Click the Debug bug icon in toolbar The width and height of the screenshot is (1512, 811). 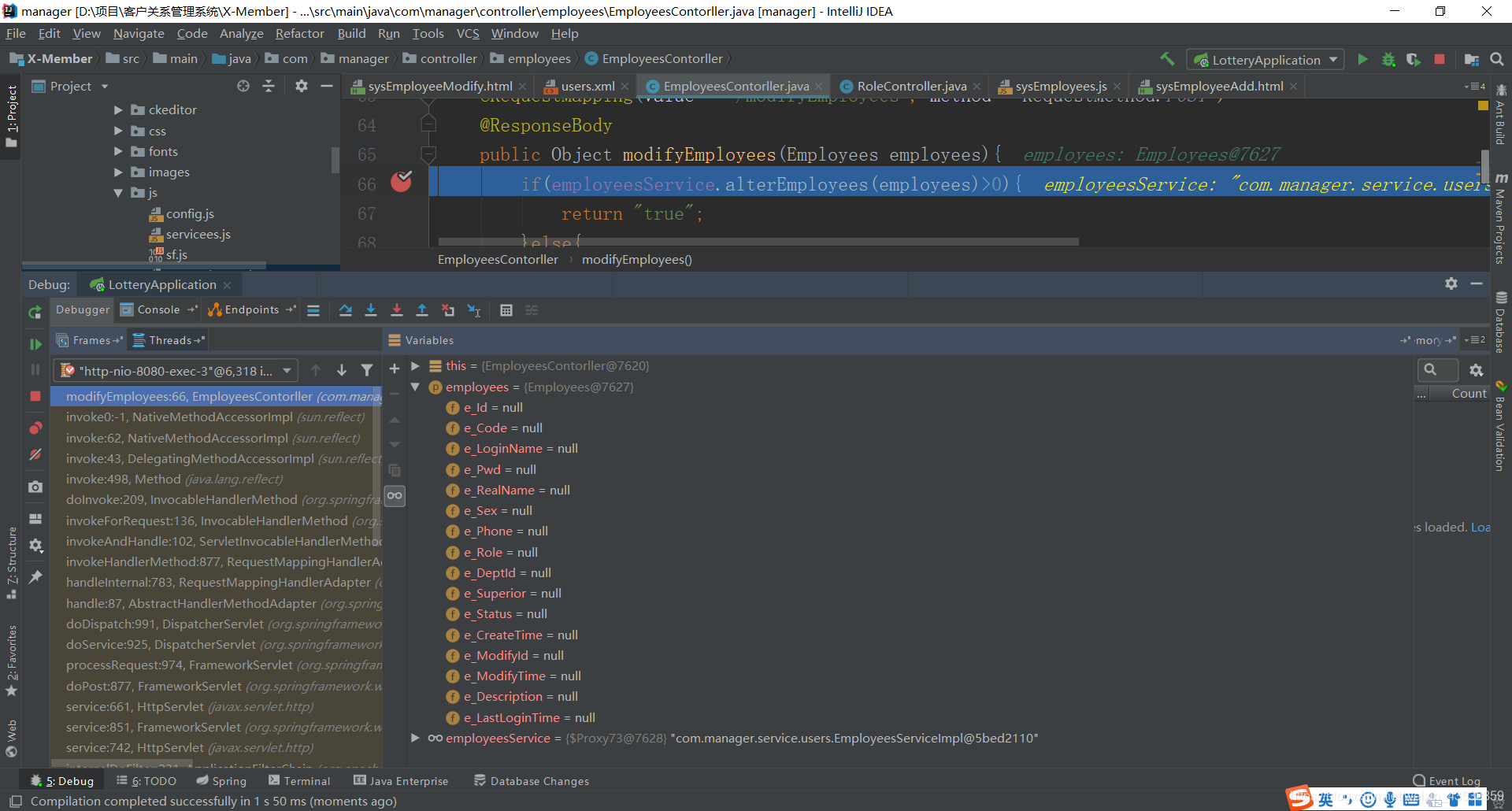(1388, 59)
